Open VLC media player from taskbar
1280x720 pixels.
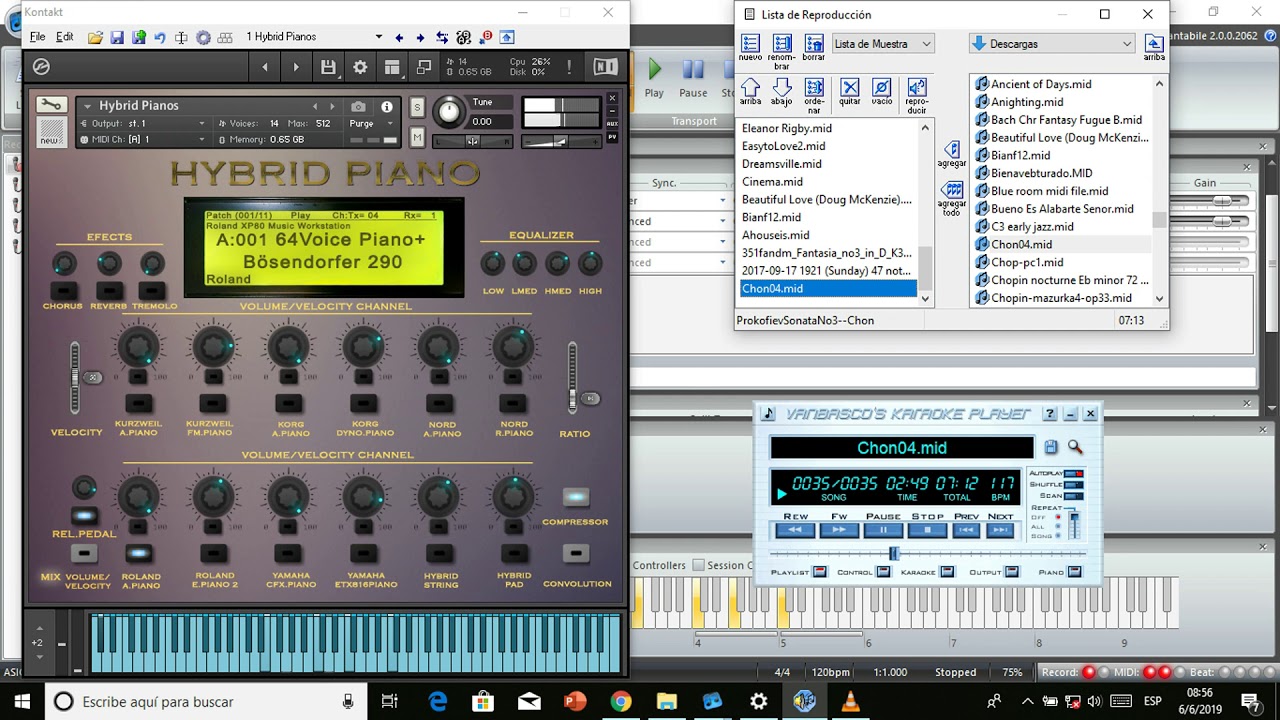pyautogui.click(x=850, y=702)
